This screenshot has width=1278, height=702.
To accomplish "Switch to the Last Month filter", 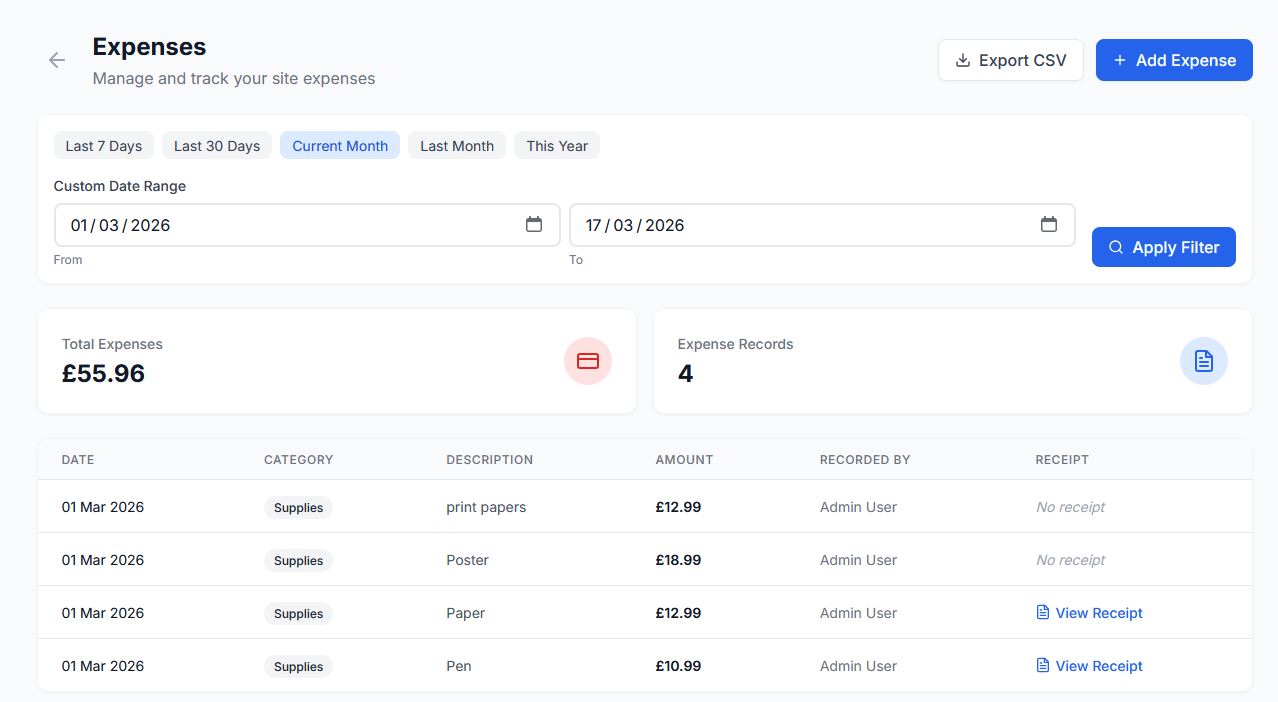I will click(x=457, y=146).
